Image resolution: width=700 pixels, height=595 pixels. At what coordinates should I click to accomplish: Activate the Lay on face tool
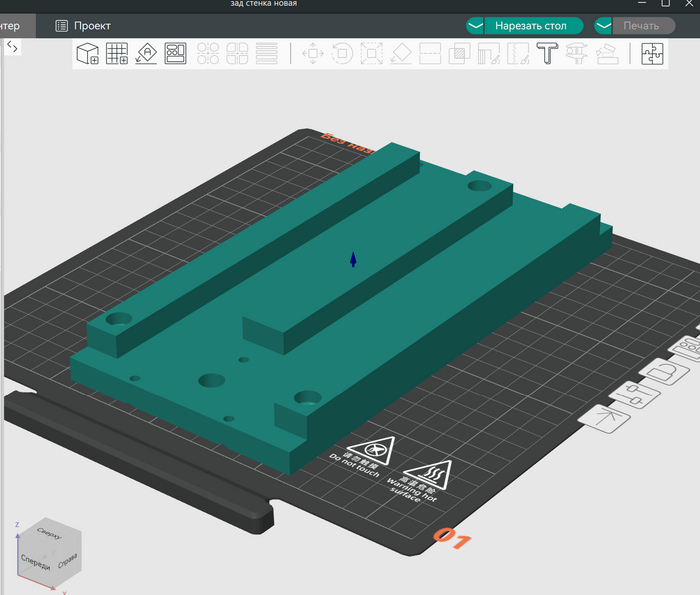pyautogui.click(x=400, y=54)
